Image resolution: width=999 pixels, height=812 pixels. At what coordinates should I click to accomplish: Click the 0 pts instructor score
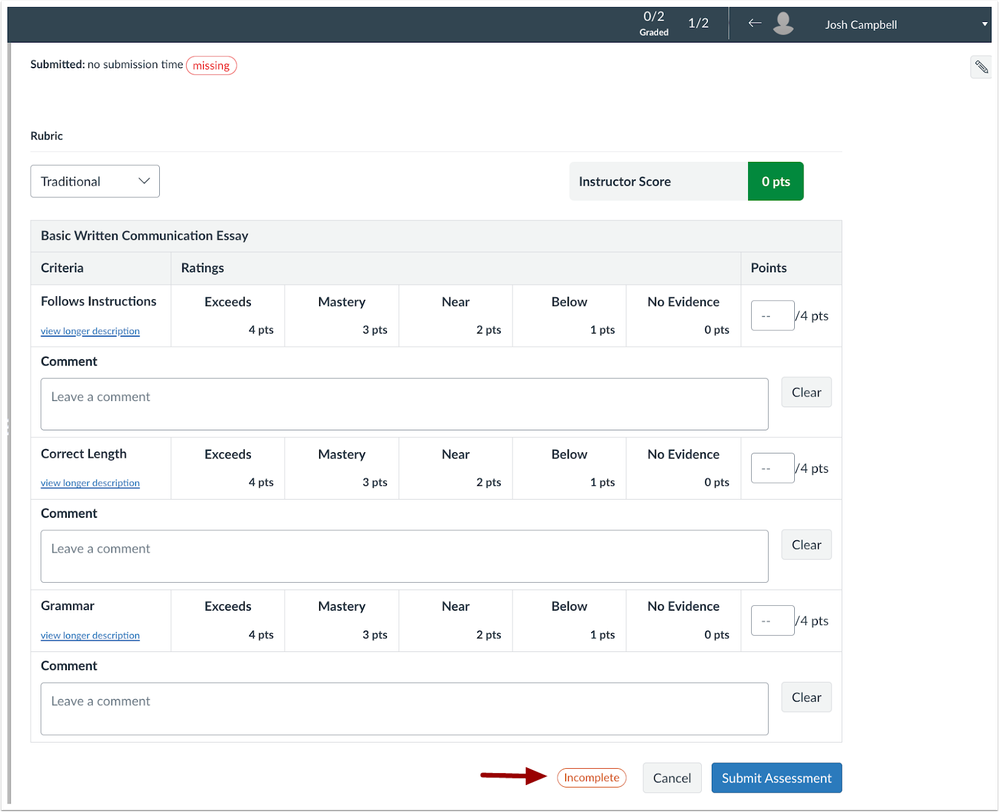[x=775, y=181]
